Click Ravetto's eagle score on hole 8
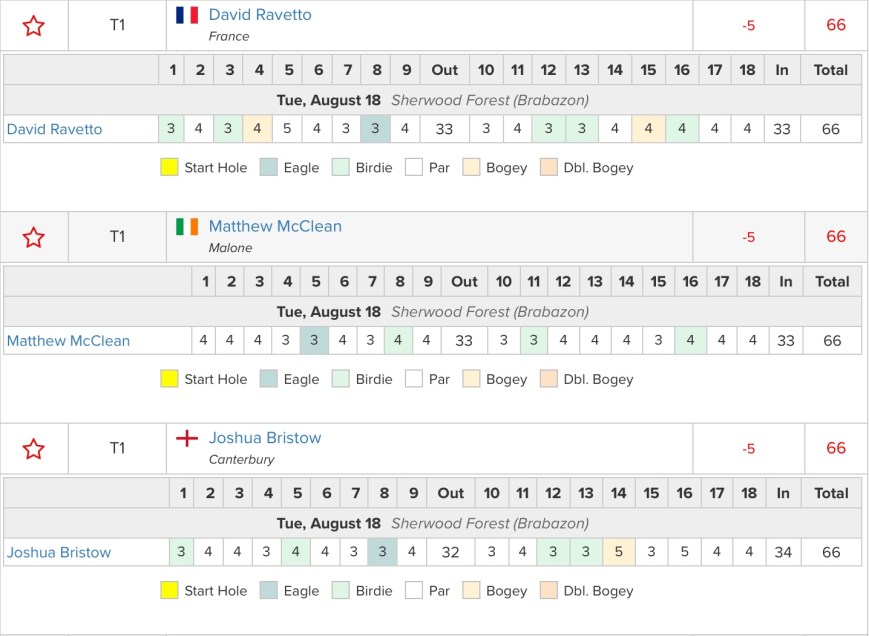 click(x=376, y=129)
